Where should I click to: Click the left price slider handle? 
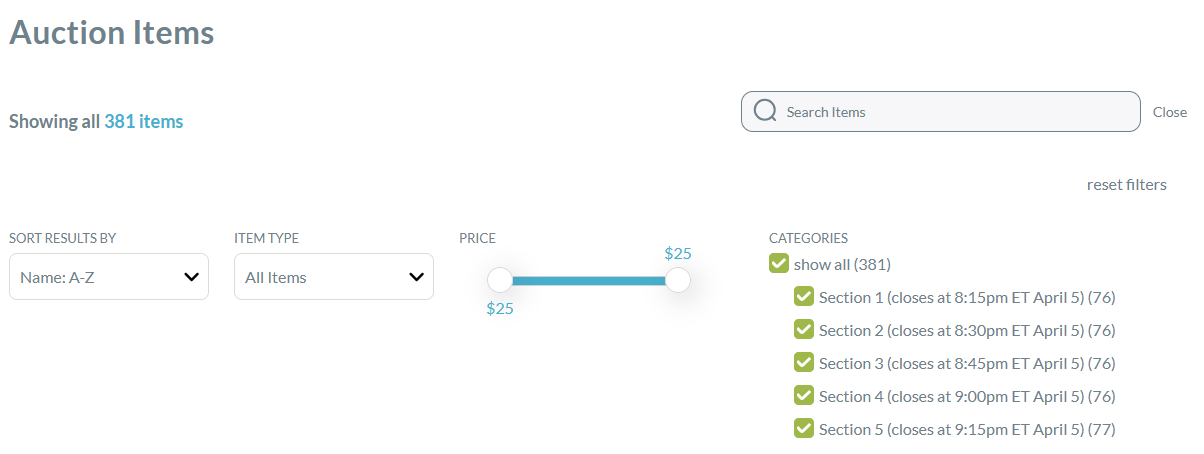click(499, 280)
